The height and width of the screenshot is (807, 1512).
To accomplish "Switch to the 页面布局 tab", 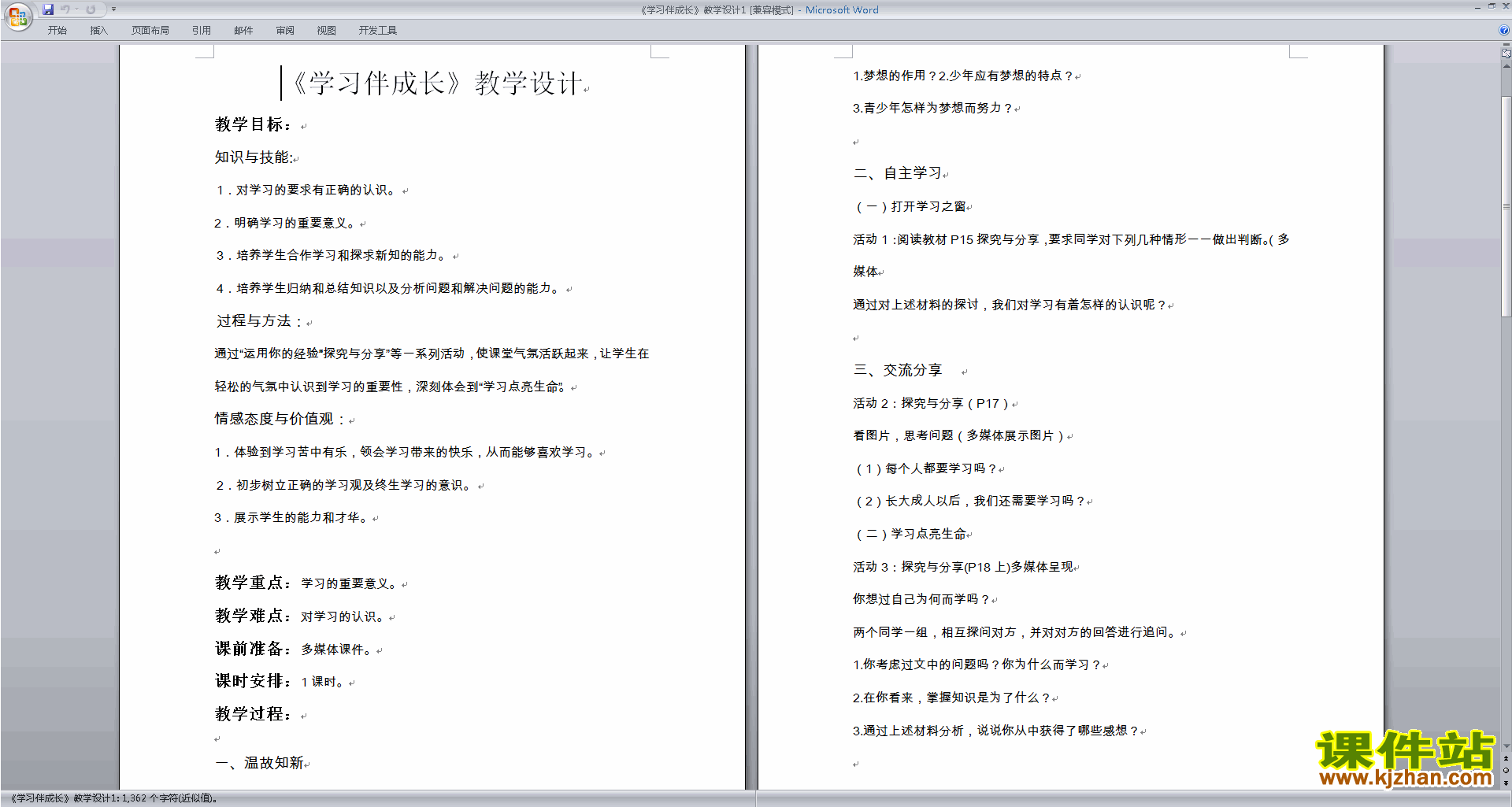I will pyautogui.click(x=150, y=31).
